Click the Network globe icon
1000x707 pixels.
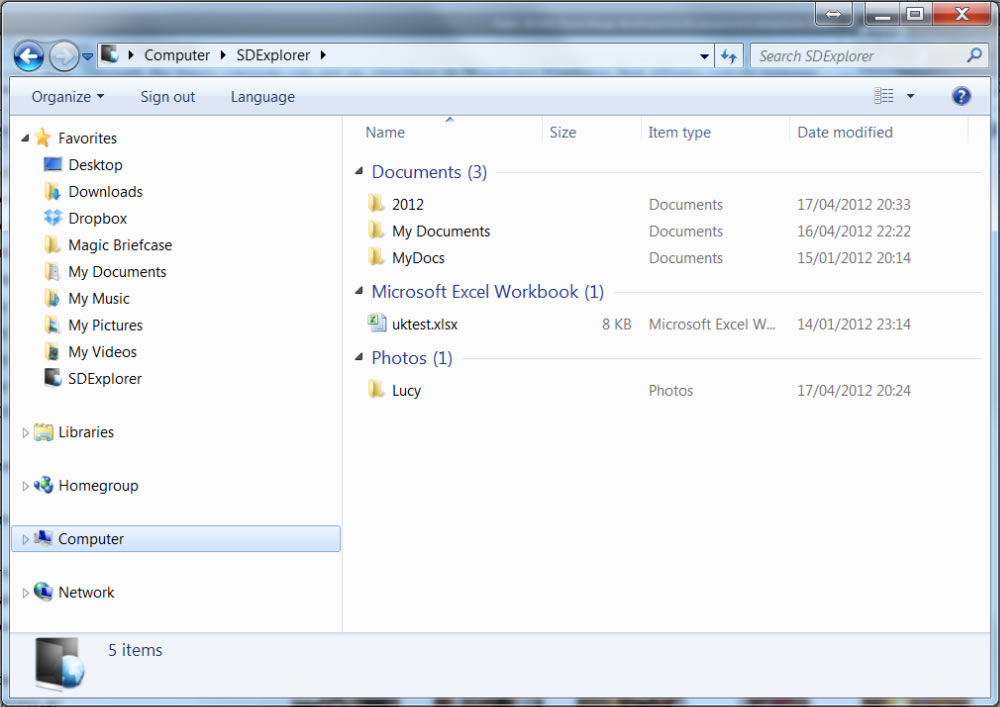point(43,592)
